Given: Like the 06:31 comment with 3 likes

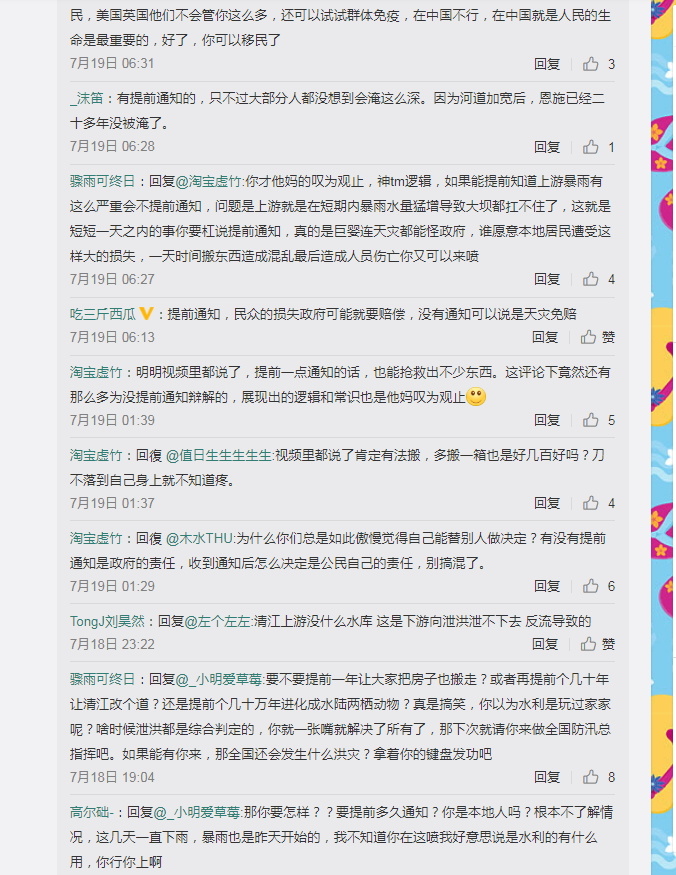Looking at the screenshot, I should [x=591, y=64].
